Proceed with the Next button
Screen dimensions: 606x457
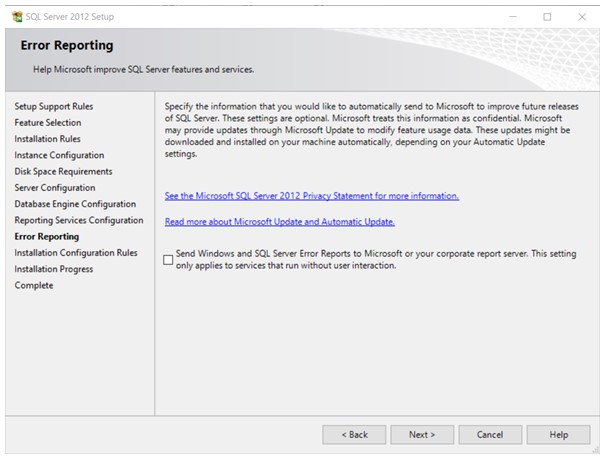point(422,435)
